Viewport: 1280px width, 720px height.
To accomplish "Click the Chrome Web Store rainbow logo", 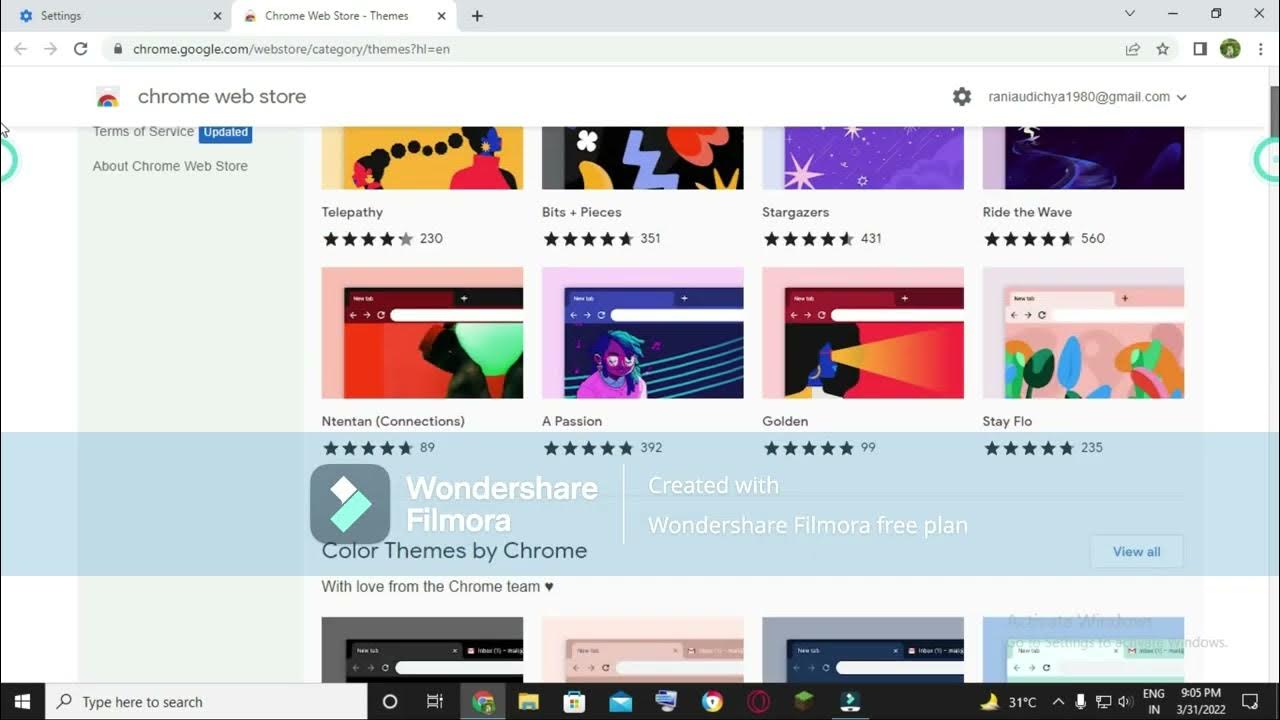I will (107, 97).
